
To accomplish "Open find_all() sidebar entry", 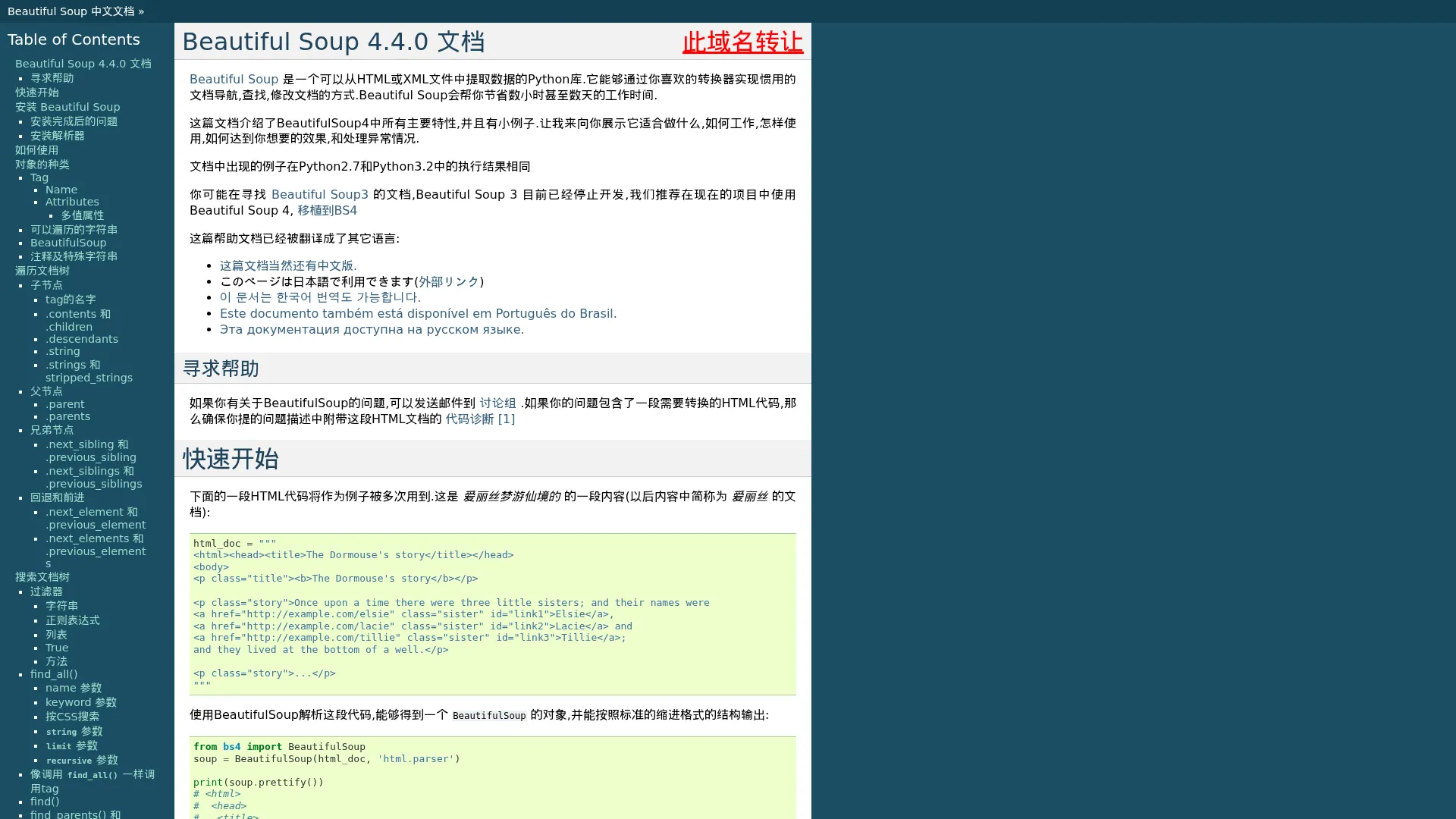I will [54, 674].
